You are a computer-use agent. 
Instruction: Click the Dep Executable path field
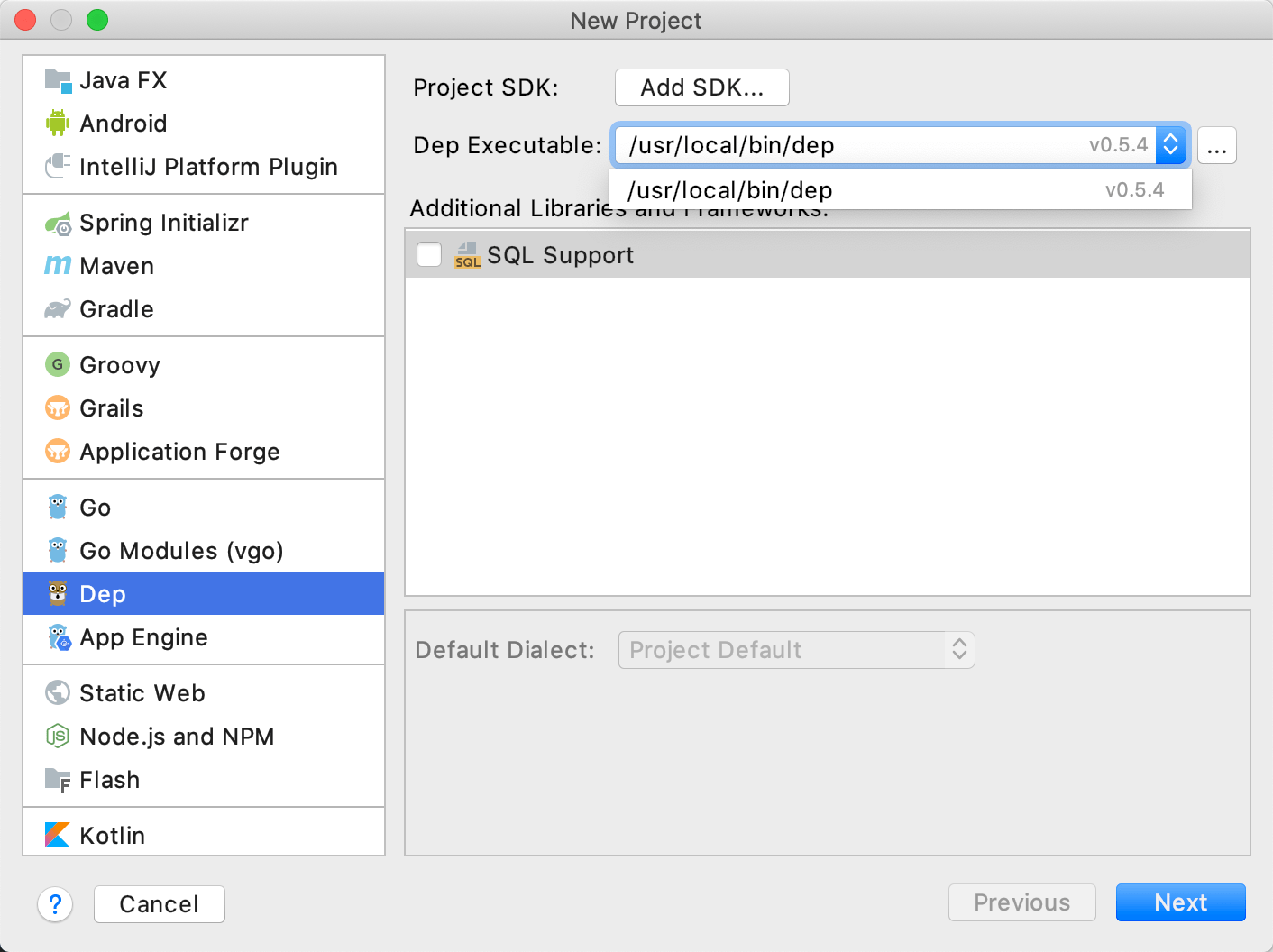pos(885,145)
